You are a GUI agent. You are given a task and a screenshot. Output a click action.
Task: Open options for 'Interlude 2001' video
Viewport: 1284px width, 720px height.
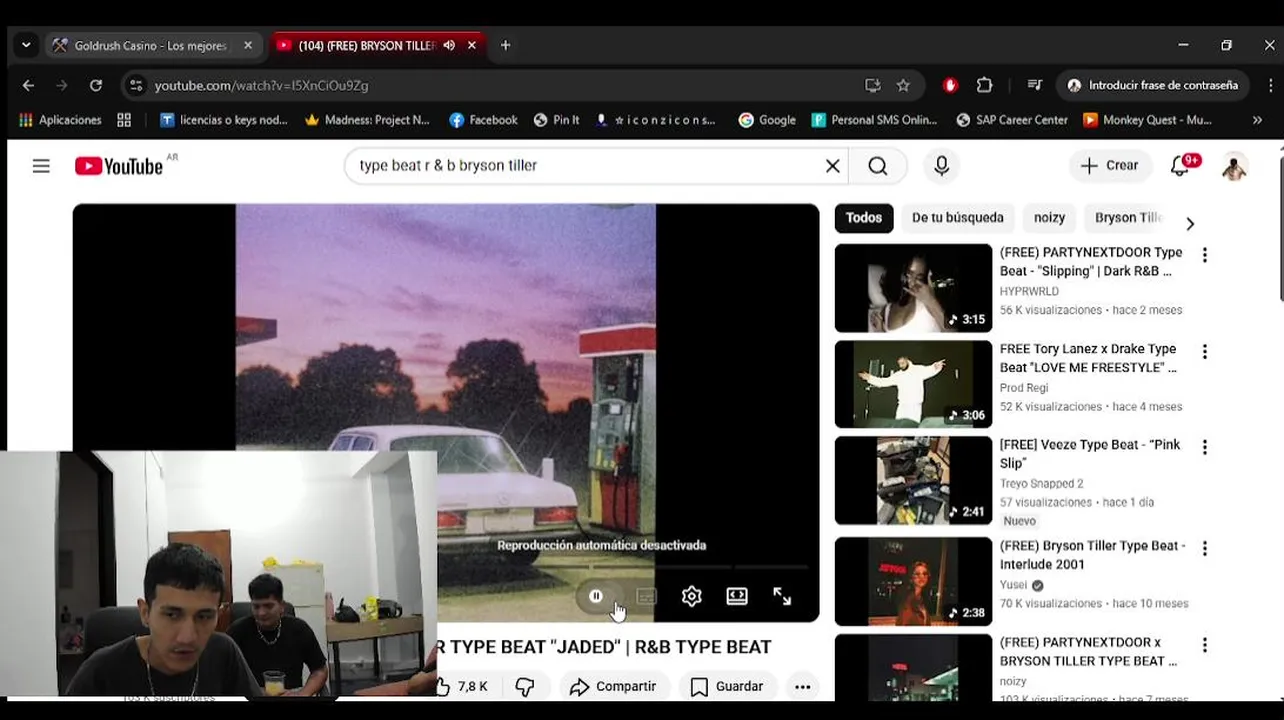(1204, 548)
